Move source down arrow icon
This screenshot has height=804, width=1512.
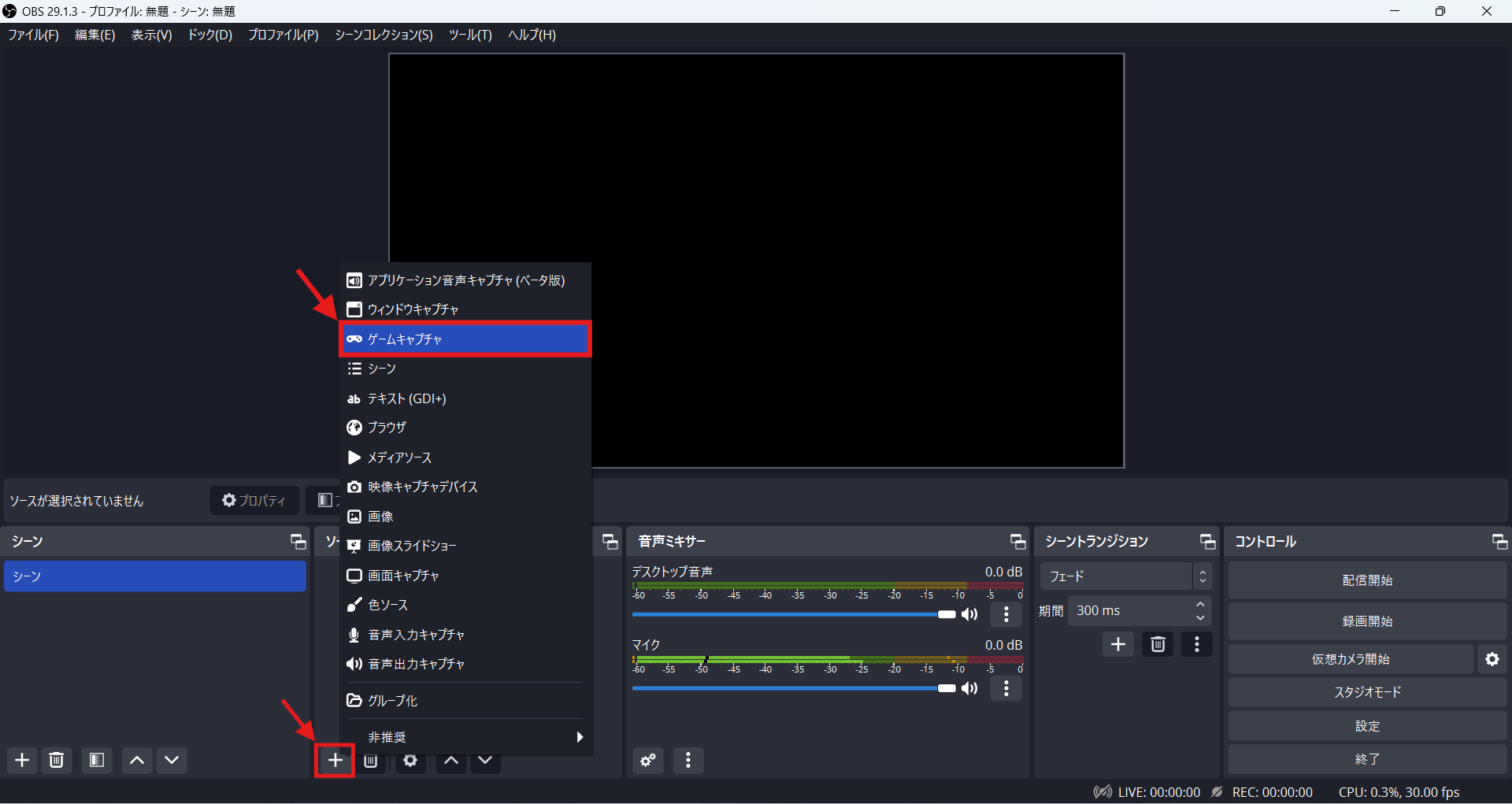click(486, 761)
